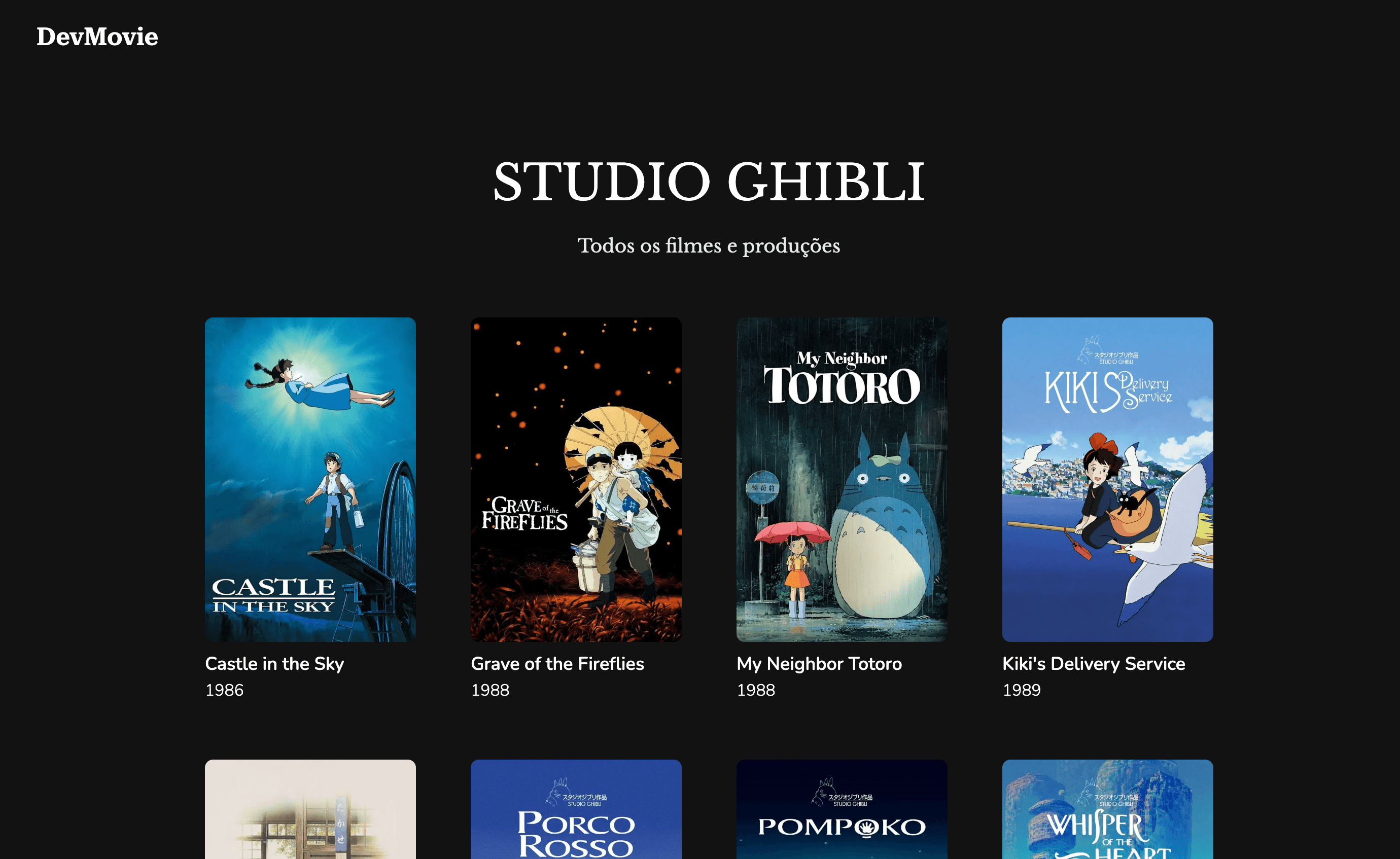Click the year 1988 under My Neighbor Totoro
The height and width of the screenshot is (859, 1400).
(x=756, y=690)
